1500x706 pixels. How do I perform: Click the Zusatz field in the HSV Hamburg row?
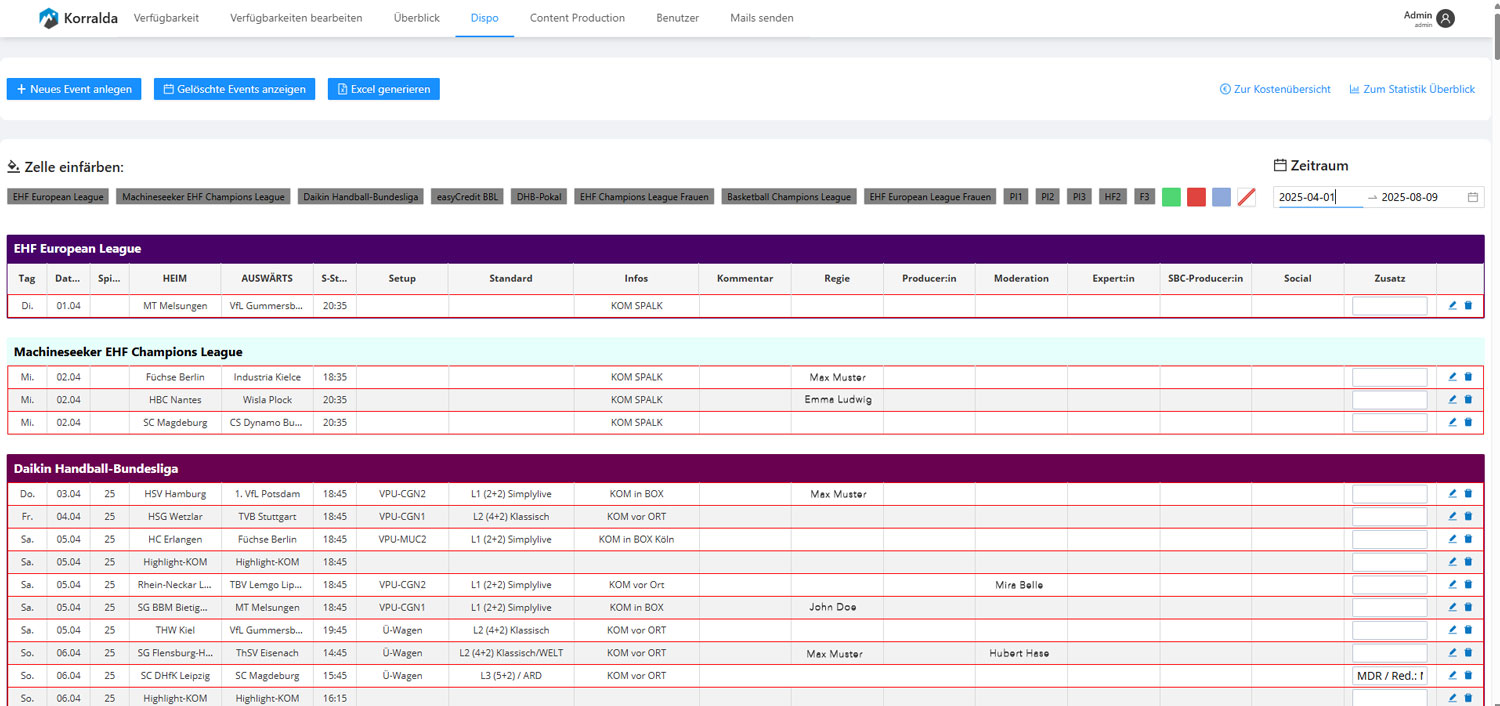1390,494
